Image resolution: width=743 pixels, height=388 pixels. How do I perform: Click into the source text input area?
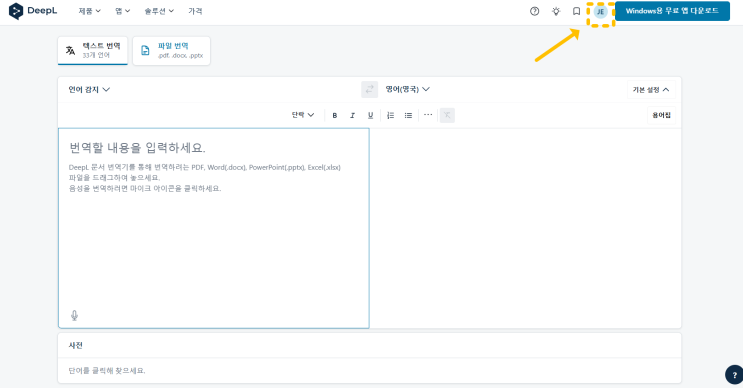214,228
